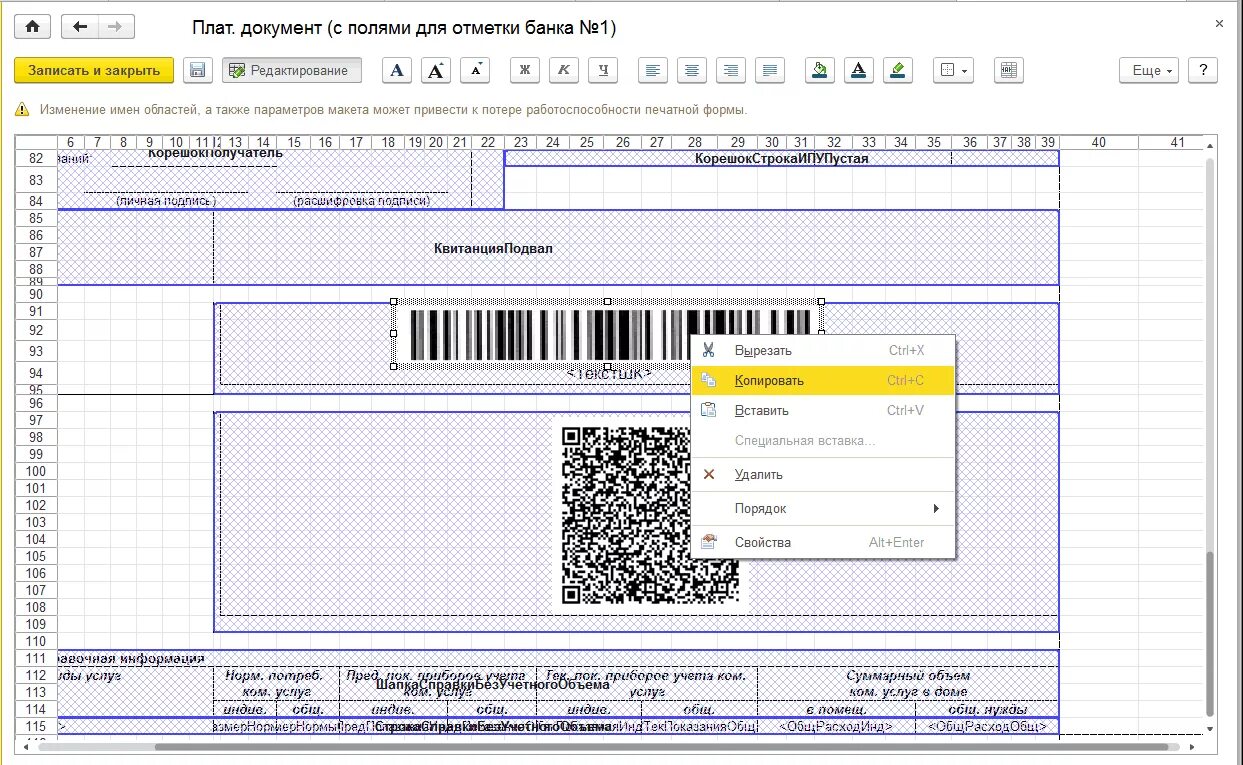This screenshot has height=765, width=1243.
Task: Choose 'Копировать' in the context menu
Action: click(823, 380)
